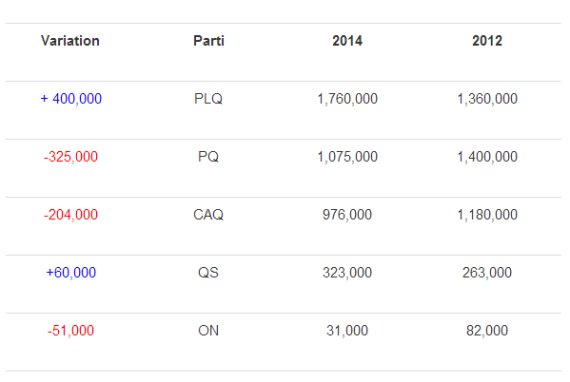Click the 2014 column header
The image size is (570, 382).
pyautogui.click(x=347, y=41)
